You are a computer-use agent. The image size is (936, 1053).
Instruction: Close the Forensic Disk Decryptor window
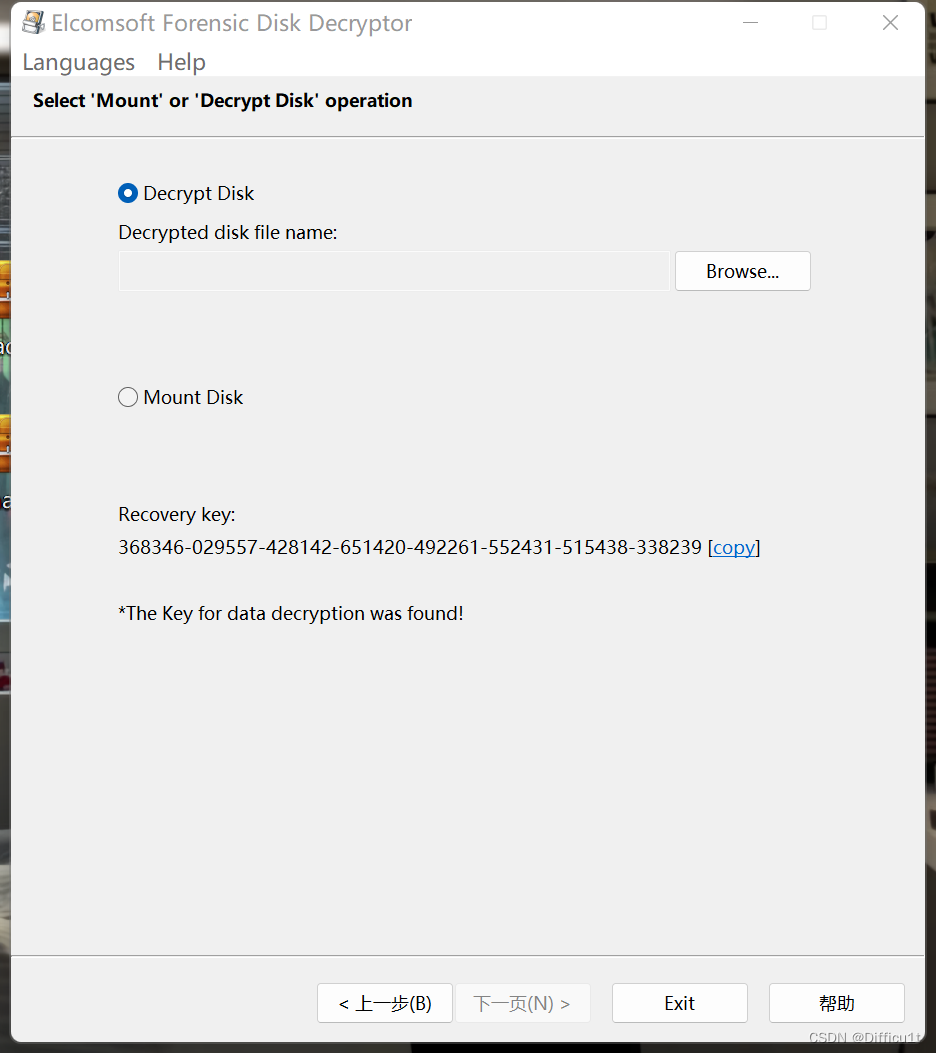tap(890, 23)
